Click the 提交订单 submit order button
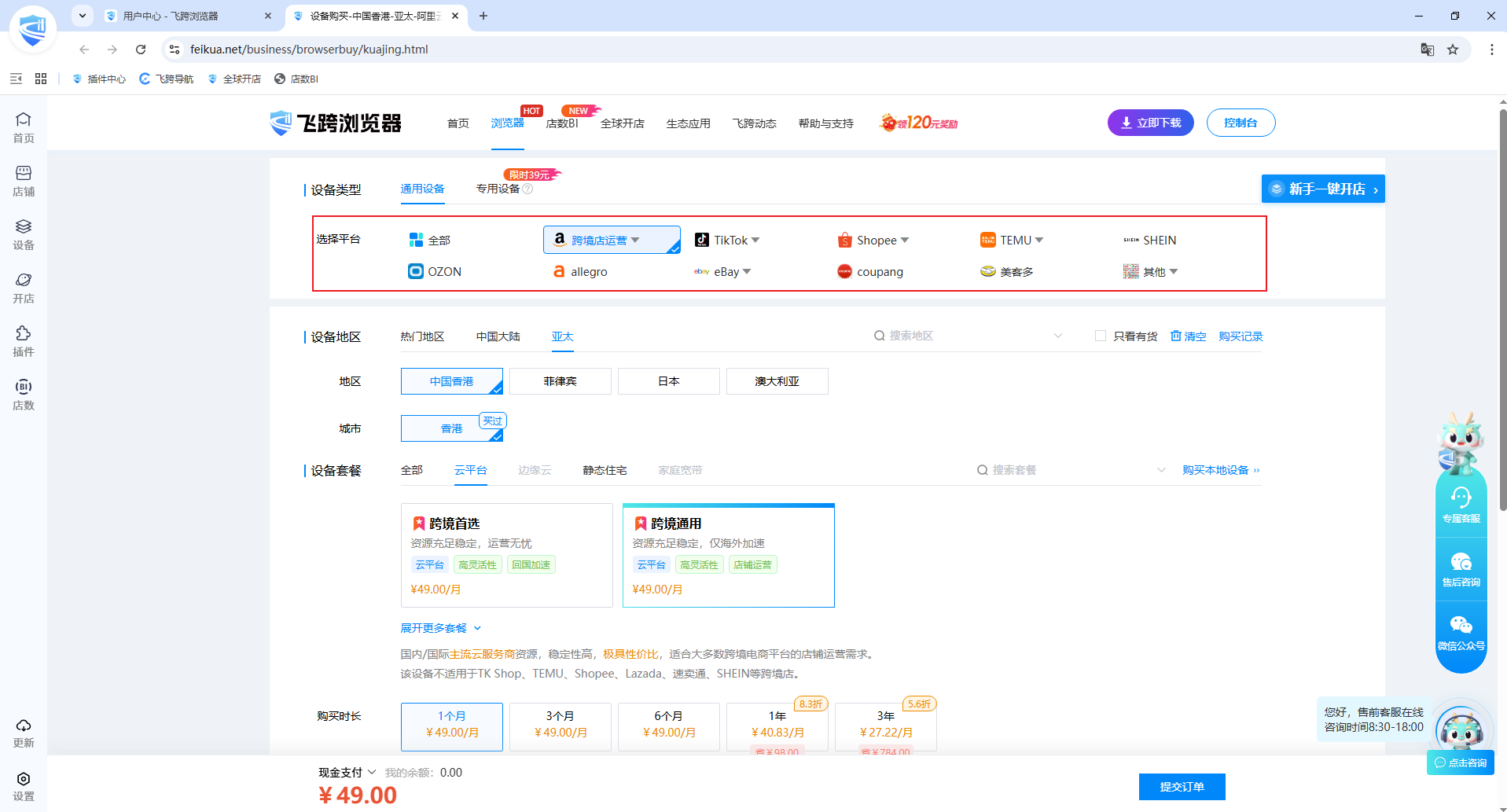Image resolution: width=1507 pixels, height=812 pixels. 1182,787
